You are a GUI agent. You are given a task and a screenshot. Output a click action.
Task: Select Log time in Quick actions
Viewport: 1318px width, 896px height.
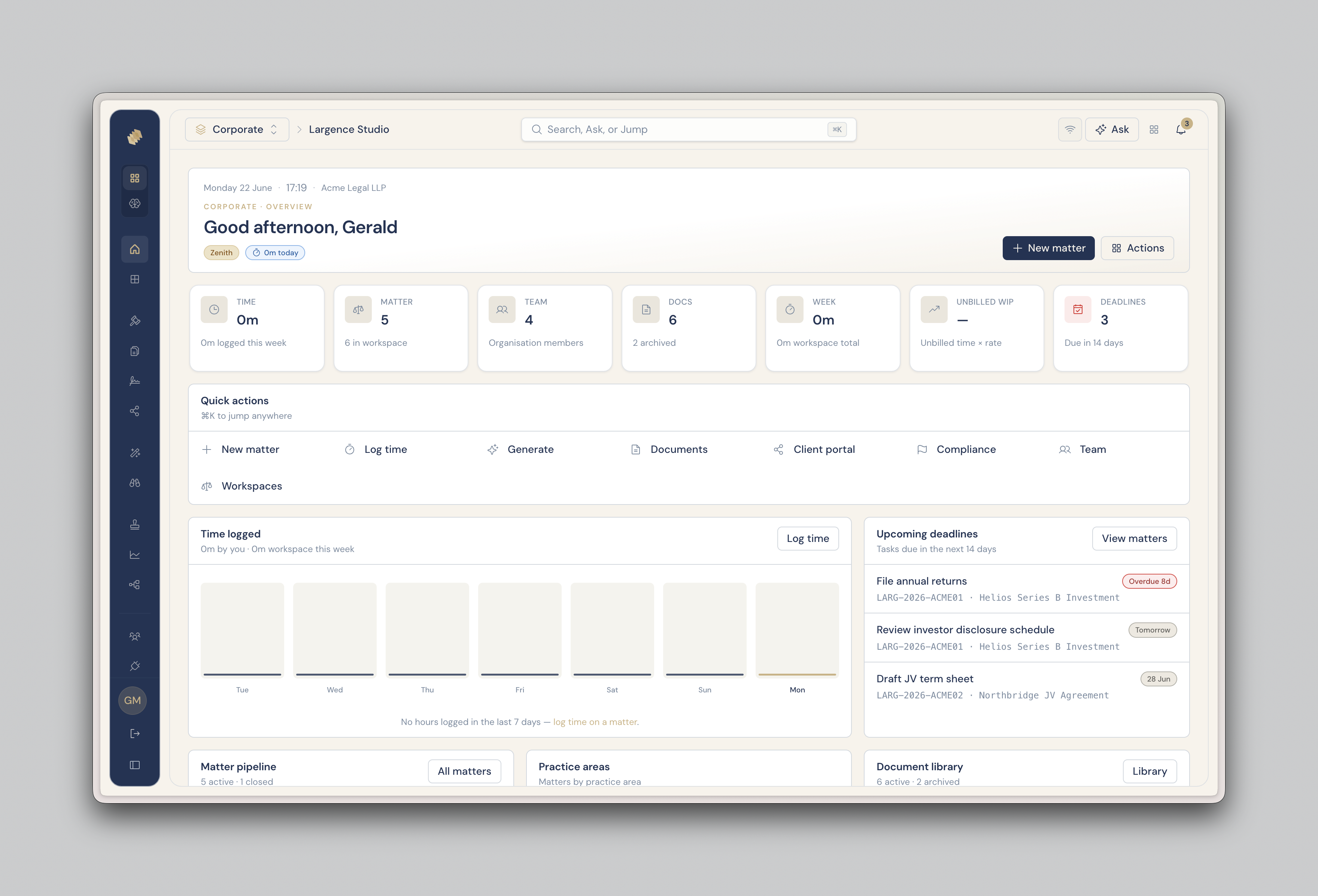376,449
